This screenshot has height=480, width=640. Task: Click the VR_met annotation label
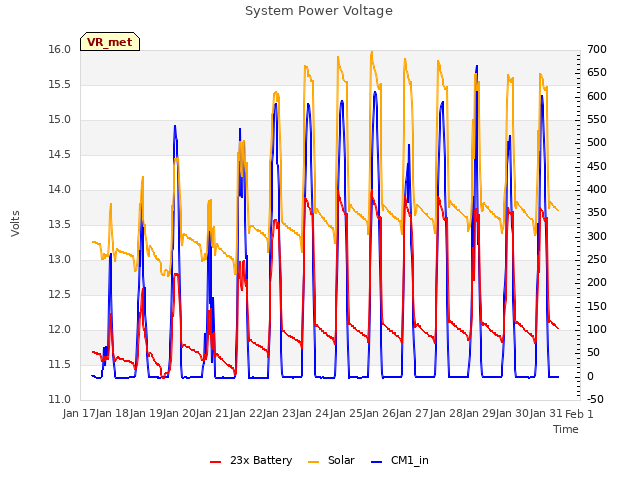pos(110,42)
